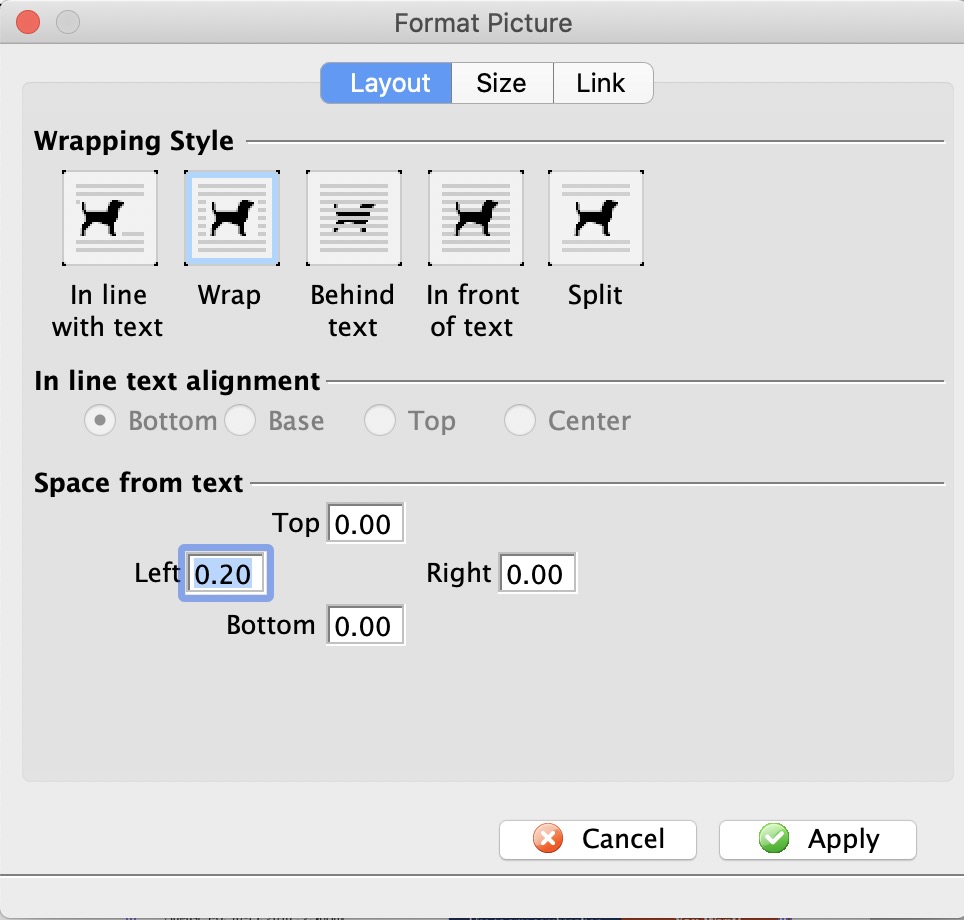This screenshot has height=920, width=964.
Task: Click the Left space input field
Action: coord(226,573)
